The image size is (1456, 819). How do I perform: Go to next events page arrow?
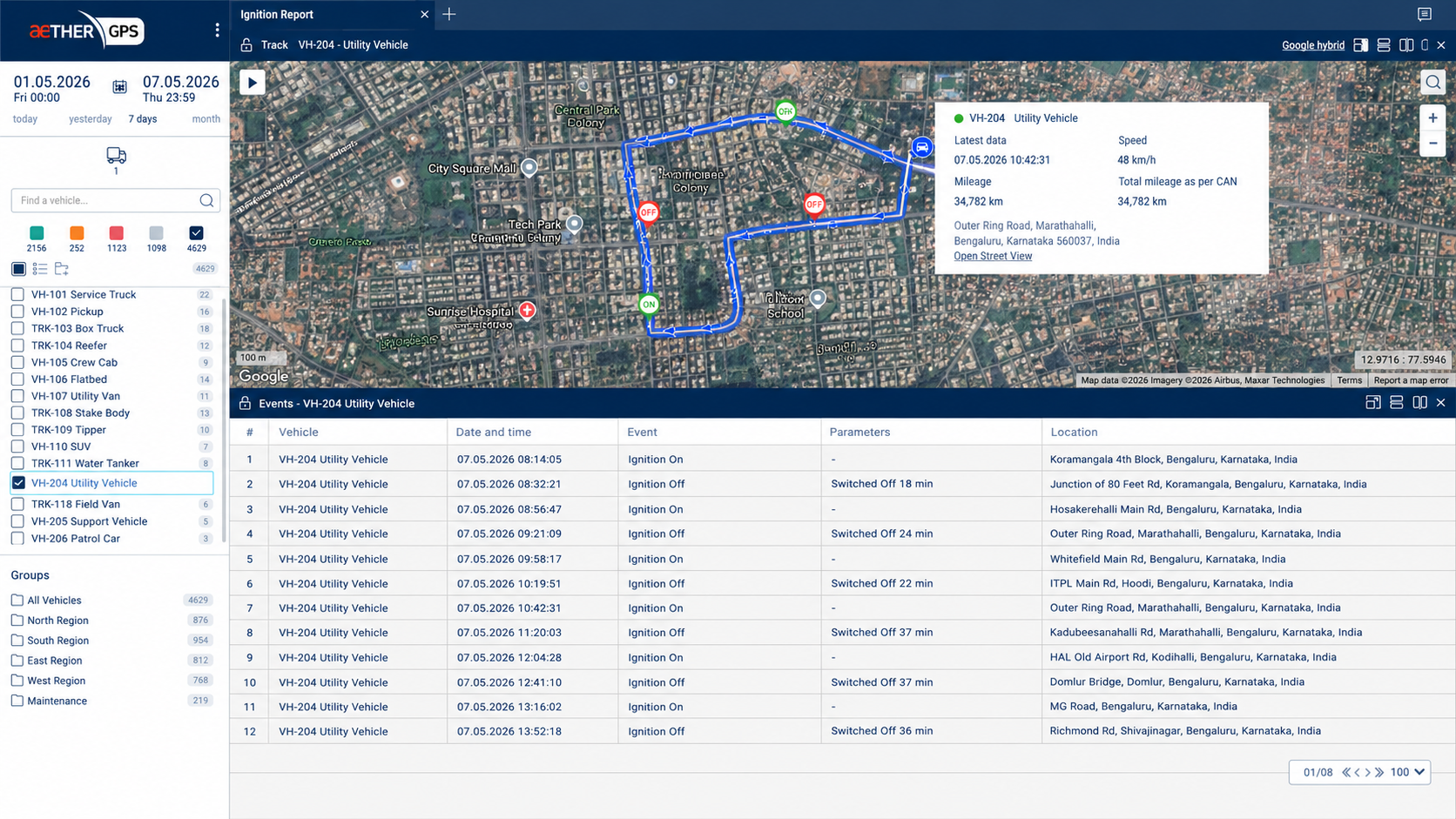click(x=1368, y=772)
